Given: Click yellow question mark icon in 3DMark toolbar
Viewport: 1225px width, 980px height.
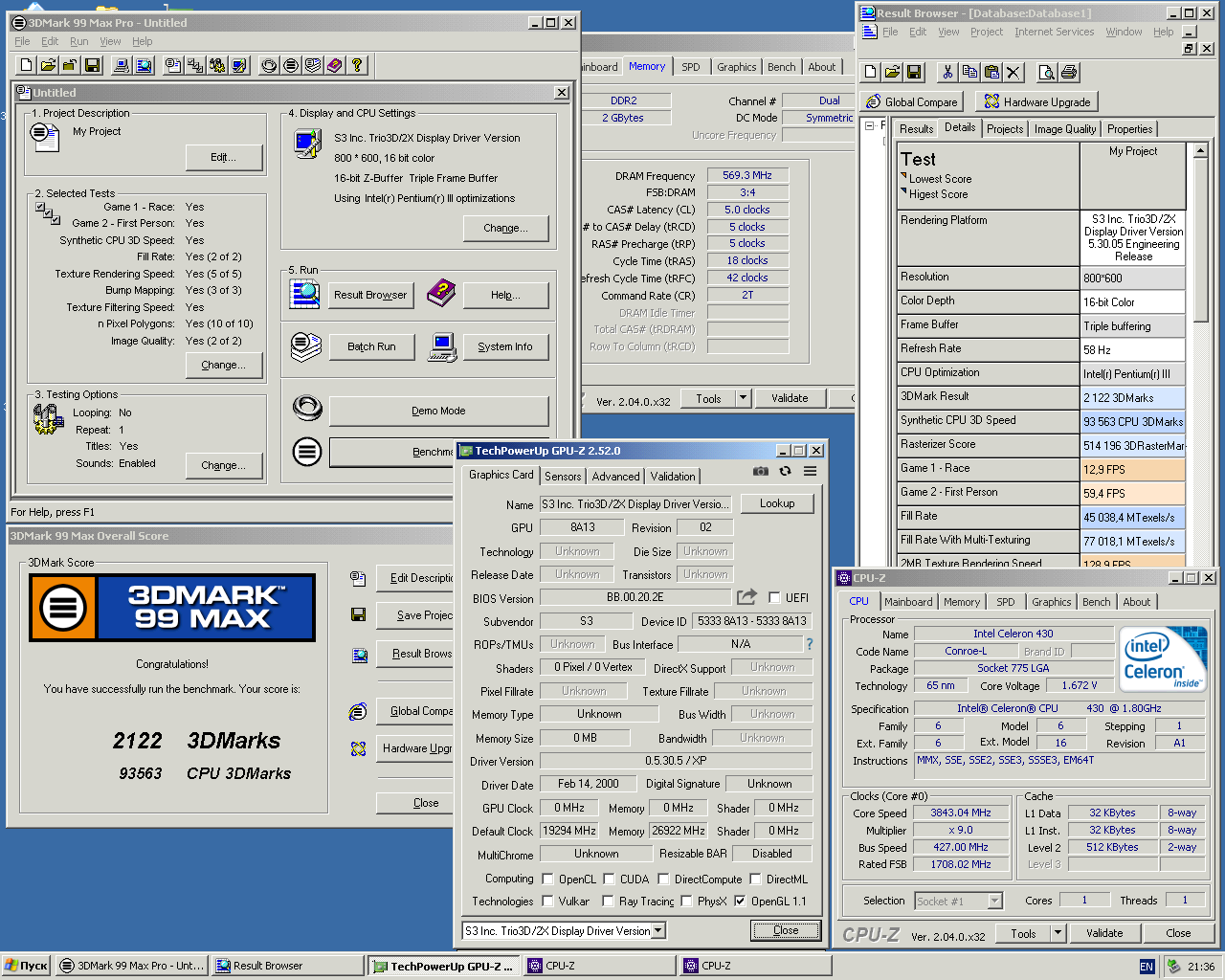Looking at the screenshot, I should 357,65.
